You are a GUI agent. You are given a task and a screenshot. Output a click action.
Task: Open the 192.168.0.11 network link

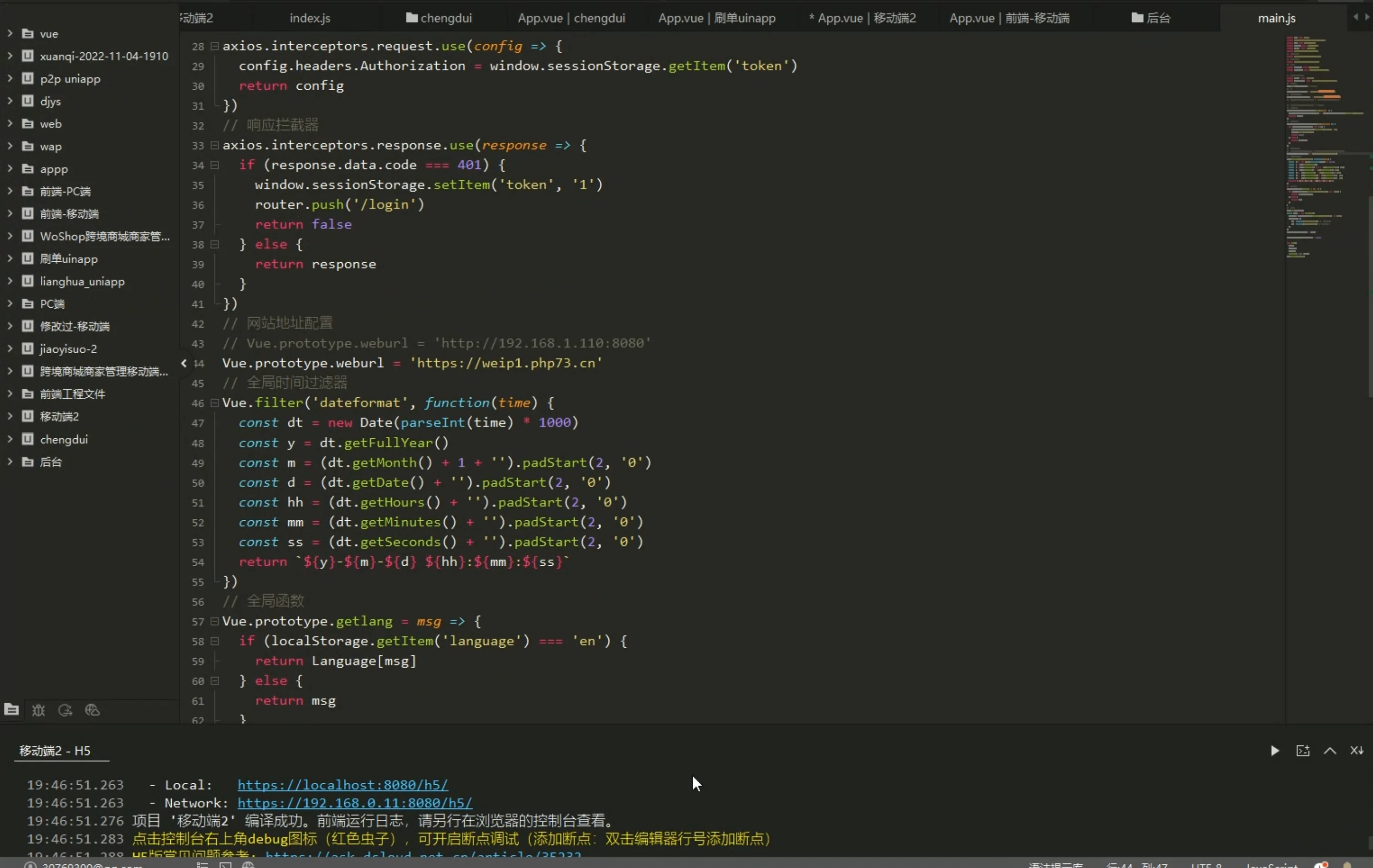click(x=355, y=803)
